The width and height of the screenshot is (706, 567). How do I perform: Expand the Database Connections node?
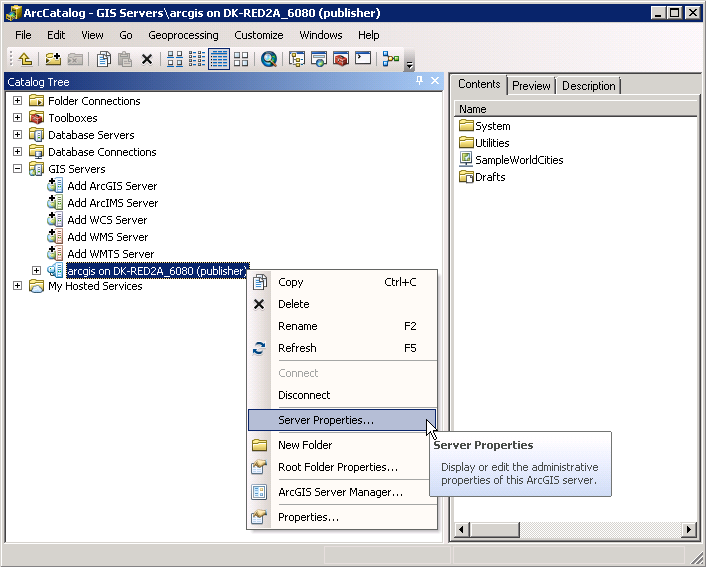pos(18,152)
